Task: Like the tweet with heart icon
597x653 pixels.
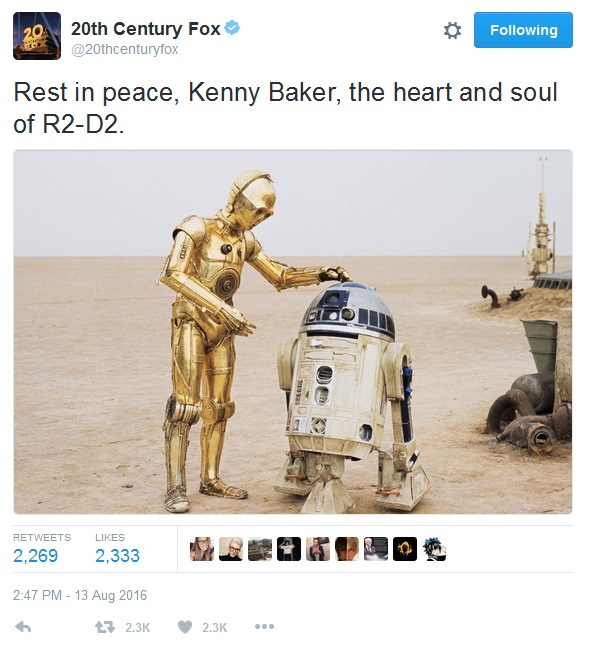Action: pyautogui.click(x=185, y=627)
